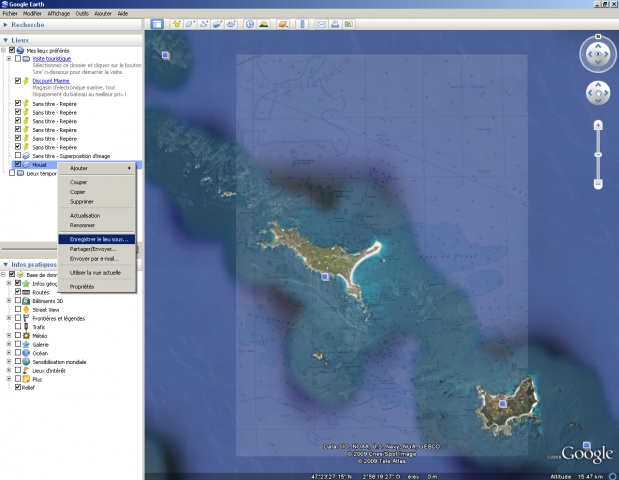Open the Affichage menu in menu bar
619x480 pixels.
(59, 13)
